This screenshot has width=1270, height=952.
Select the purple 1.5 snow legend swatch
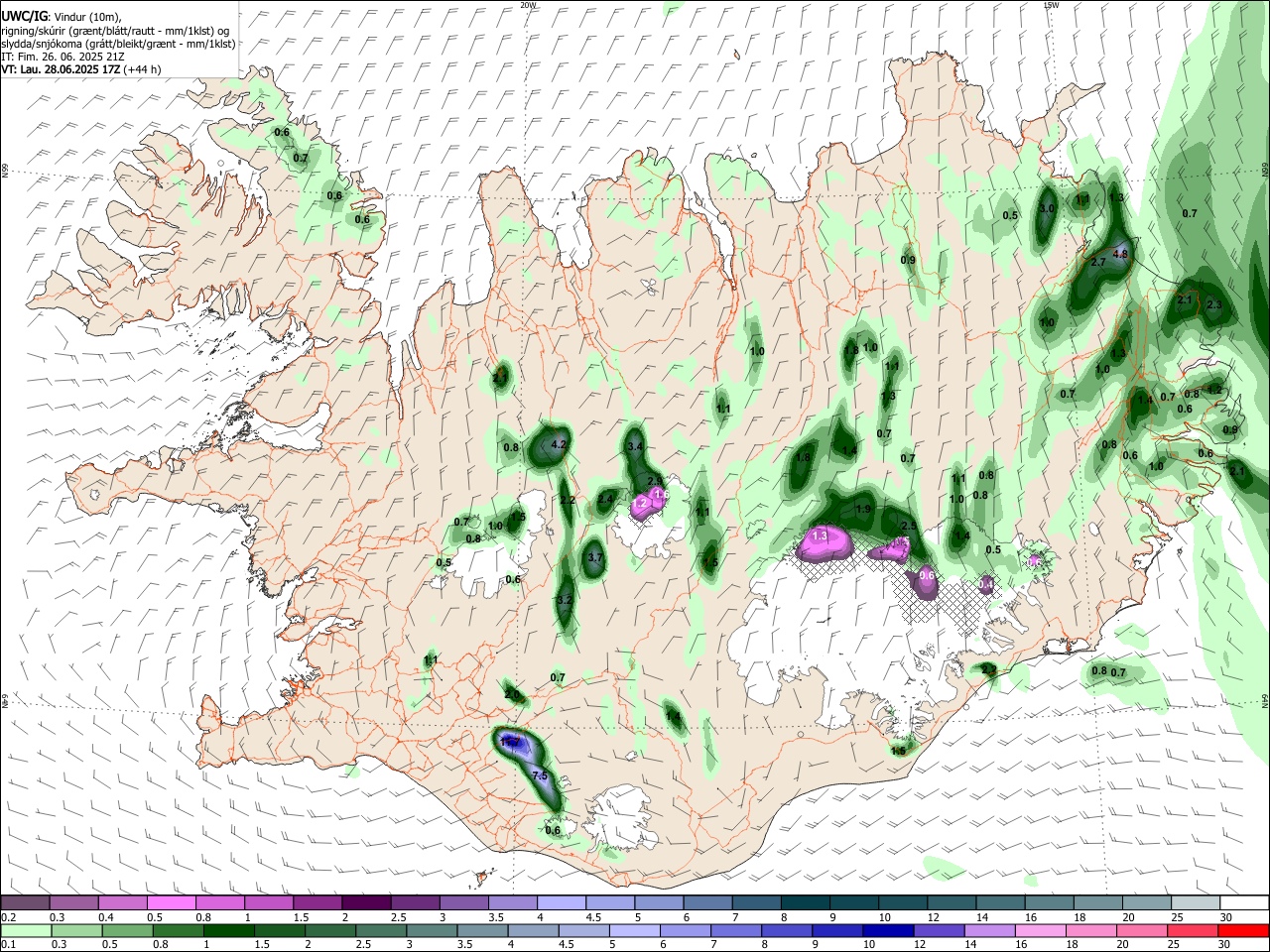(x=317, y=903)
